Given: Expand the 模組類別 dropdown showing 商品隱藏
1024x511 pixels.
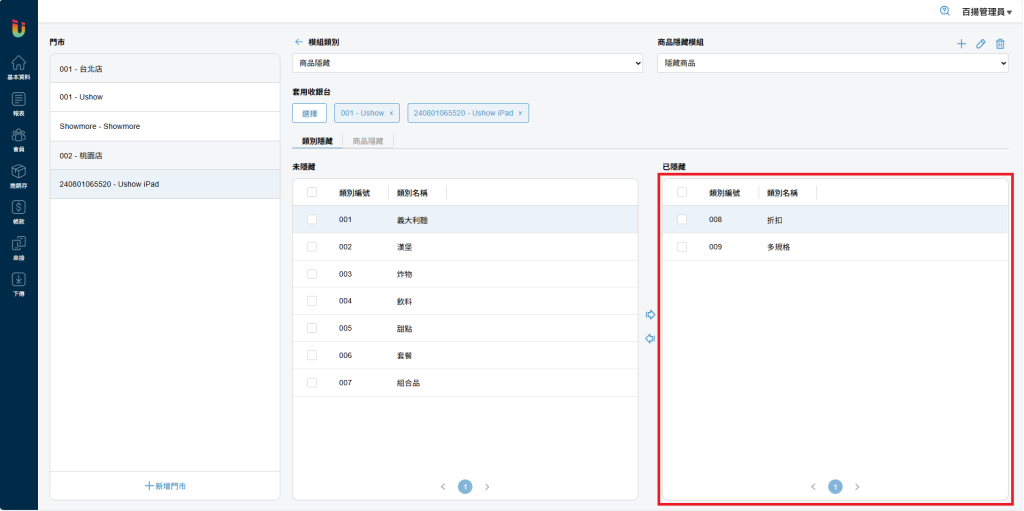Looking at the screenshot, I should point(467,63).
